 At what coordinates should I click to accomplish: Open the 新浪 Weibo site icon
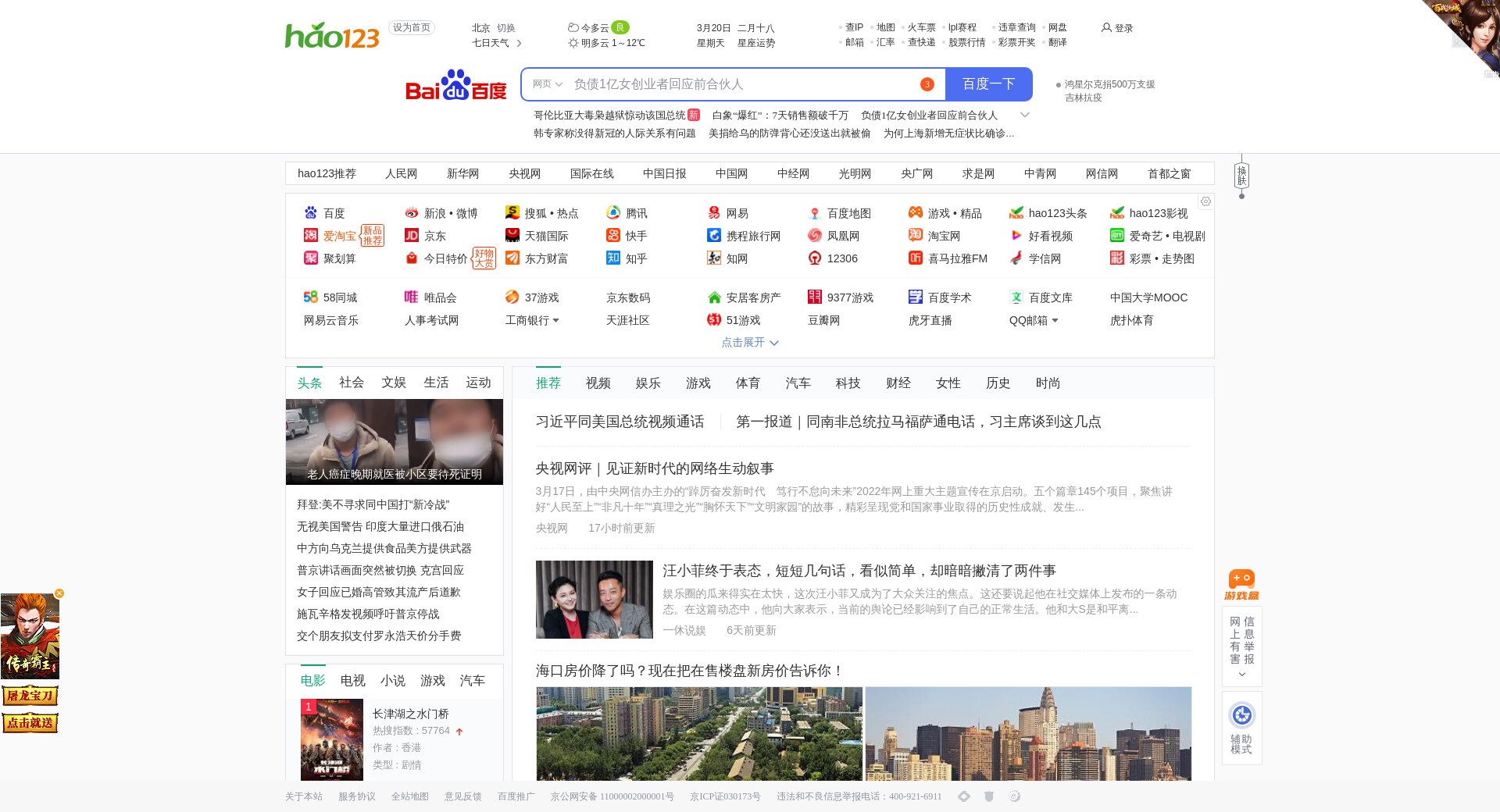[x=412, y=213]
